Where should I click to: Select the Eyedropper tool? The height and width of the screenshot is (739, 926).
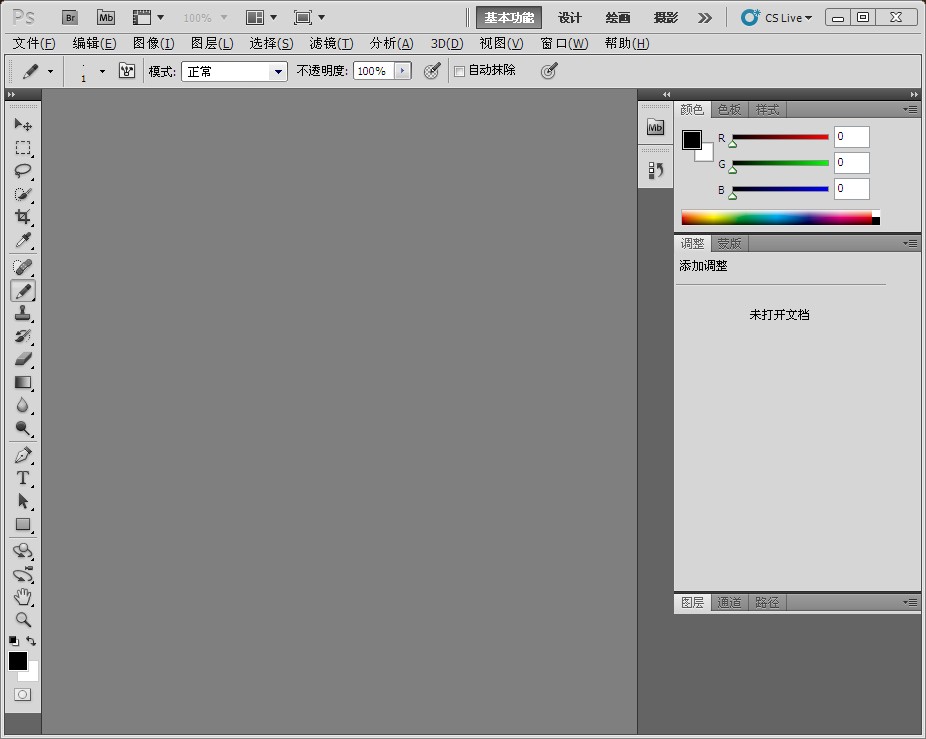click(23, 240)
